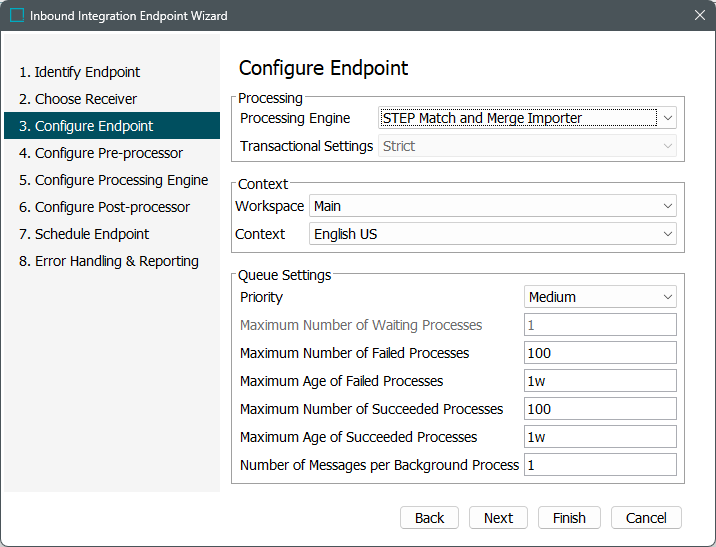
Task: Go to Identify Endpoint step
Action: (79, 72)
